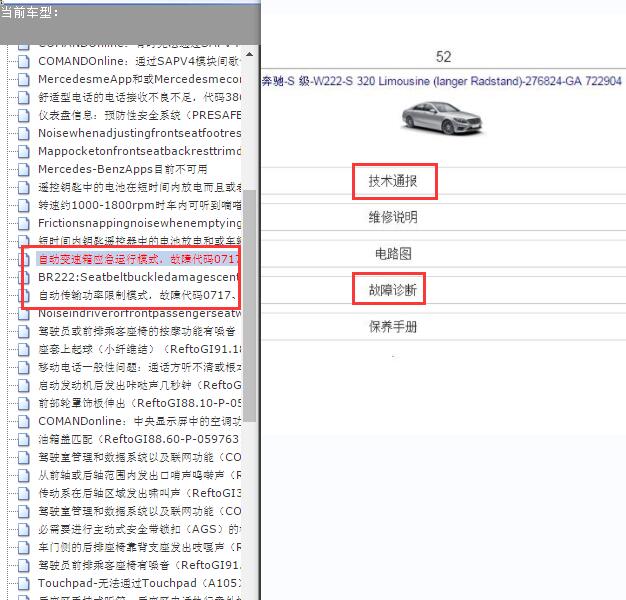Image resolution: width=626 pixels, height=600 pixels.
Task: Select the 仪表盘信息 PRESAFE entry
Action: pyautogui.click(x=139, y=115)
